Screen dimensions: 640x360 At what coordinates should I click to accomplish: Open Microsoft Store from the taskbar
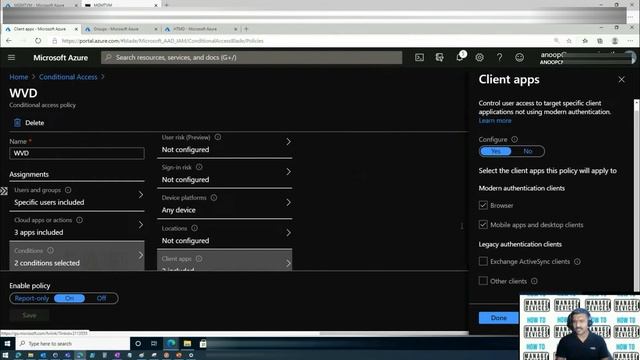click(x=203, y=343)
